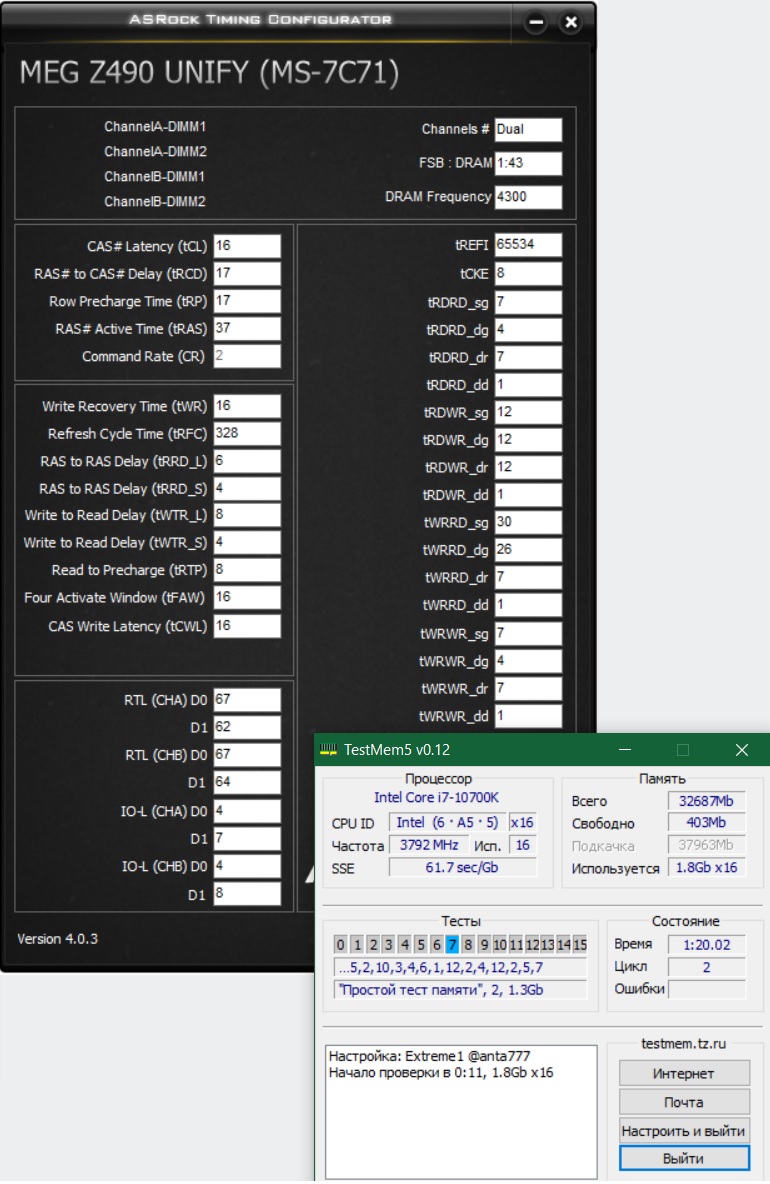Image resolution: width=770 pixels, height=1184 pixels.
Task: Click the ChannelA-DIMM1 label
Action: (155, 127)
